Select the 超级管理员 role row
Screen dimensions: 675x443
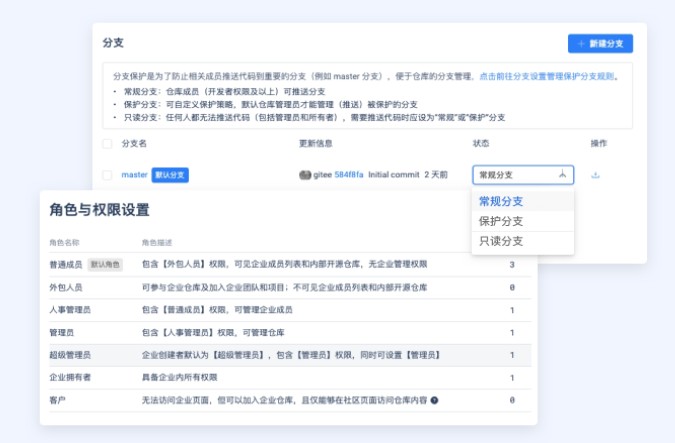(x=290, y=355)
